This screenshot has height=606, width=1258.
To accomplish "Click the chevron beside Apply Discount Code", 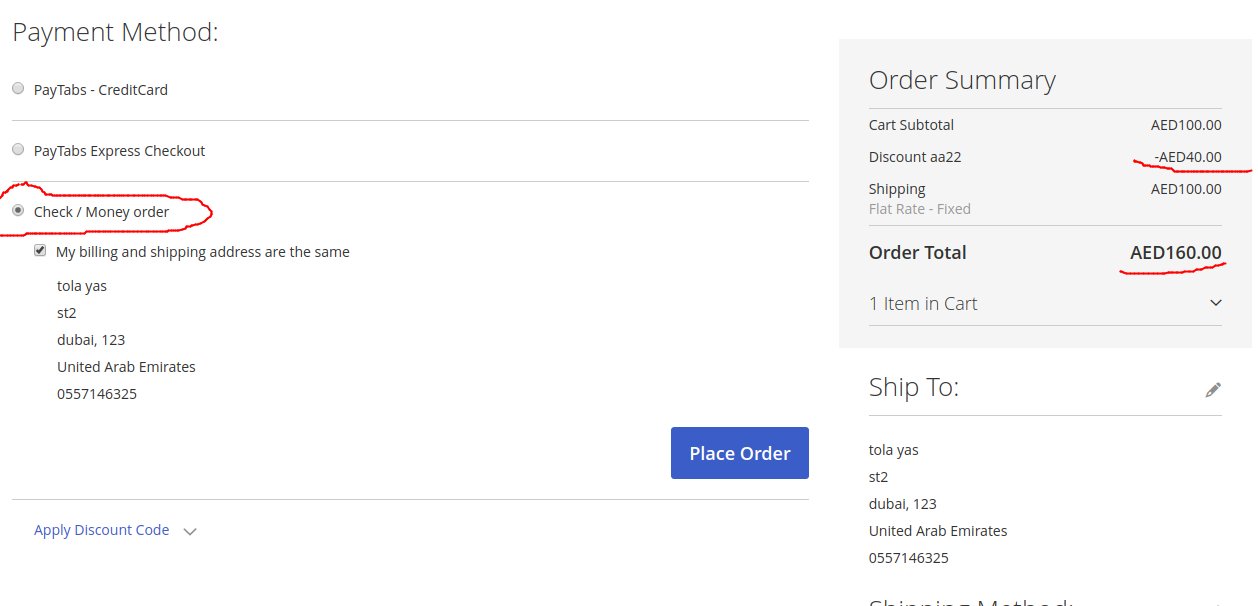I will pyautogui.click(x=189, y=531).
